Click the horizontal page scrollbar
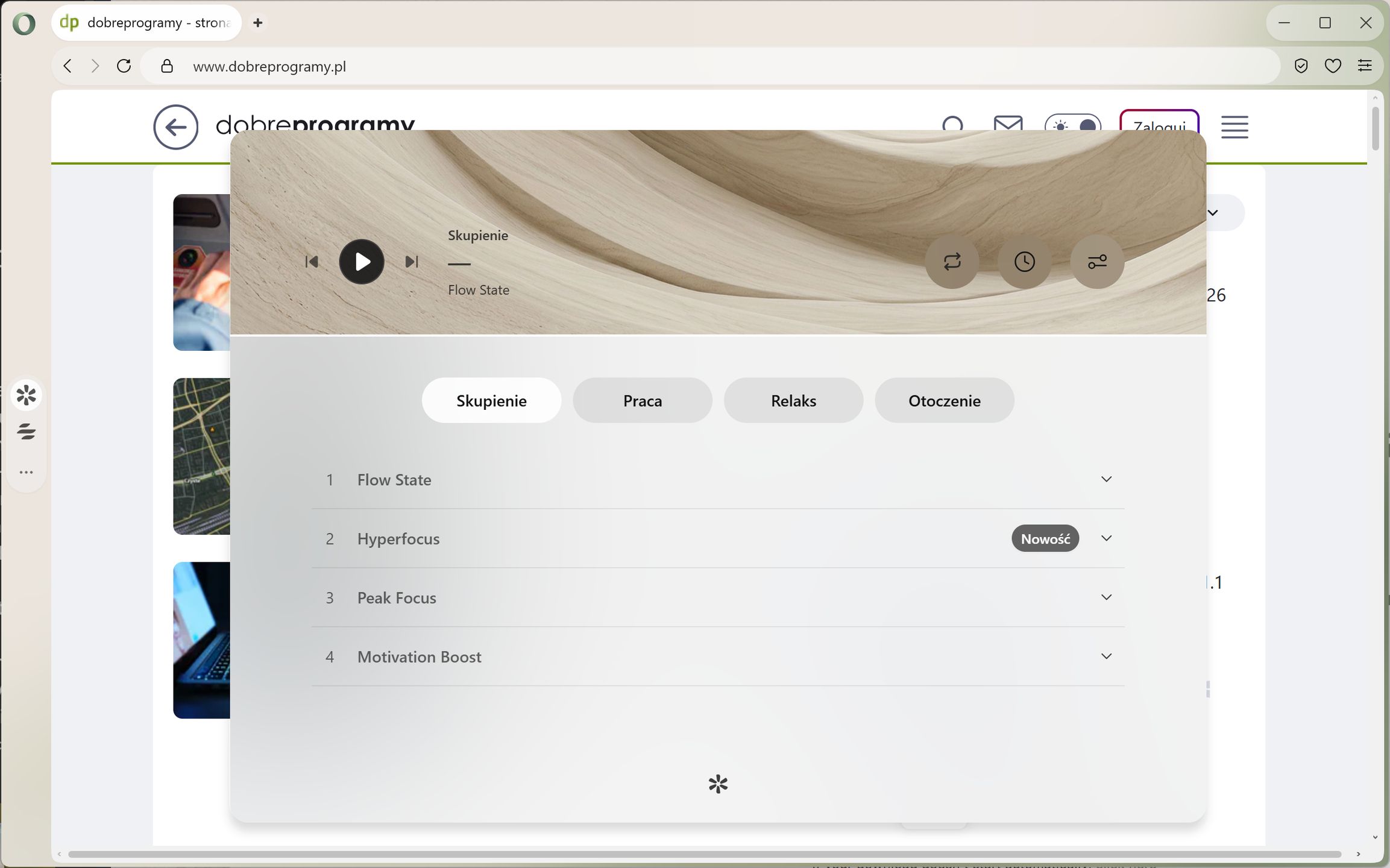 (x=704, y=854)
